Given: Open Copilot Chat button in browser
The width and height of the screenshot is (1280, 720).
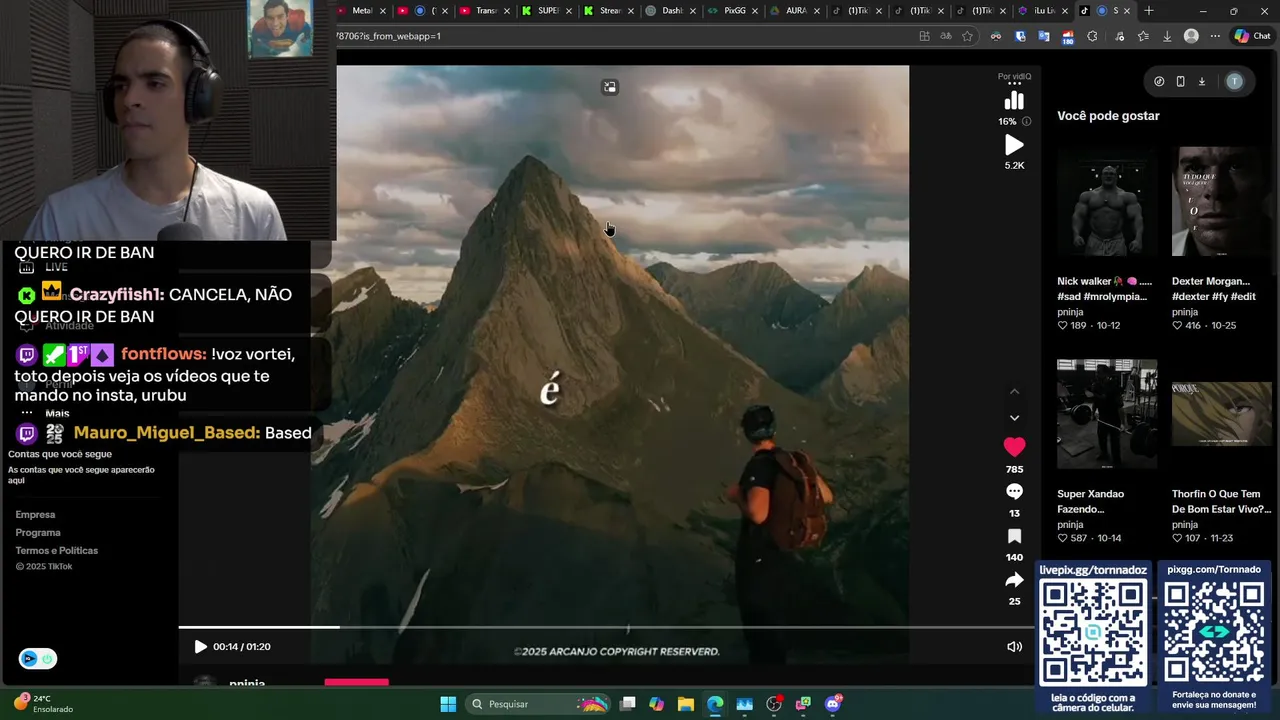Looking at the screenshot, I should (x=1252, y=36).
